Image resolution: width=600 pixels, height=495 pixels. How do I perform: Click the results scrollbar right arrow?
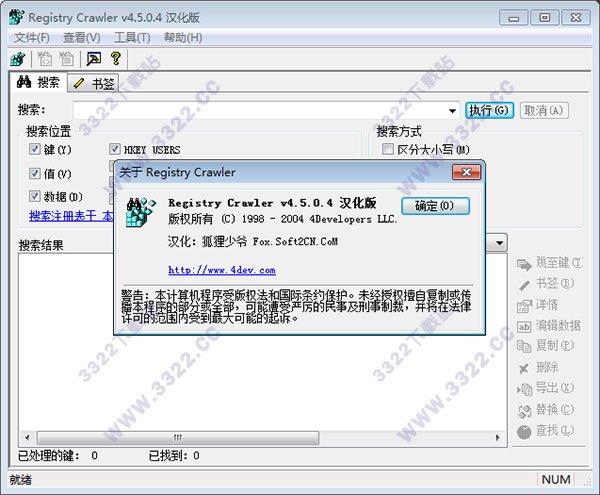497,437
